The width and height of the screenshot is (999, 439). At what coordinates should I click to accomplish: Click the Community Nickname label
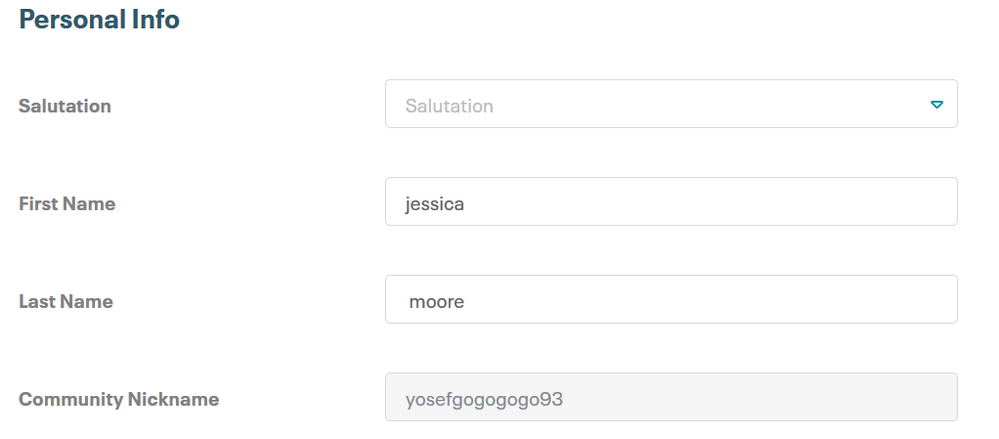click(119, 399)
